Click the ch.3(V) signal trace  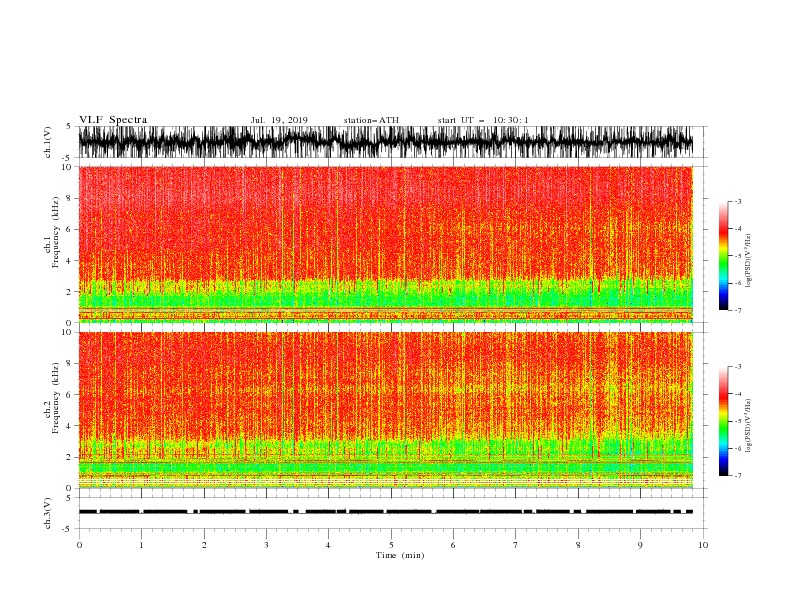(x=386, y=512)
